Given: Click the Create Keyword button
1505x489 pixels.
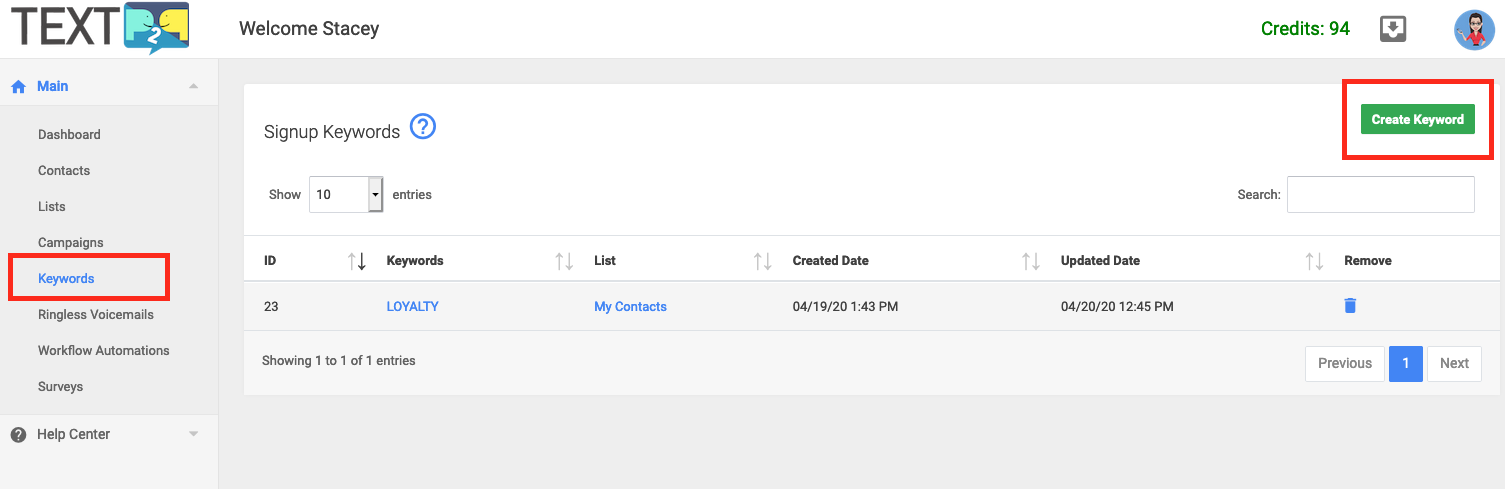Looking at the screenshot, I should 1417,119.
